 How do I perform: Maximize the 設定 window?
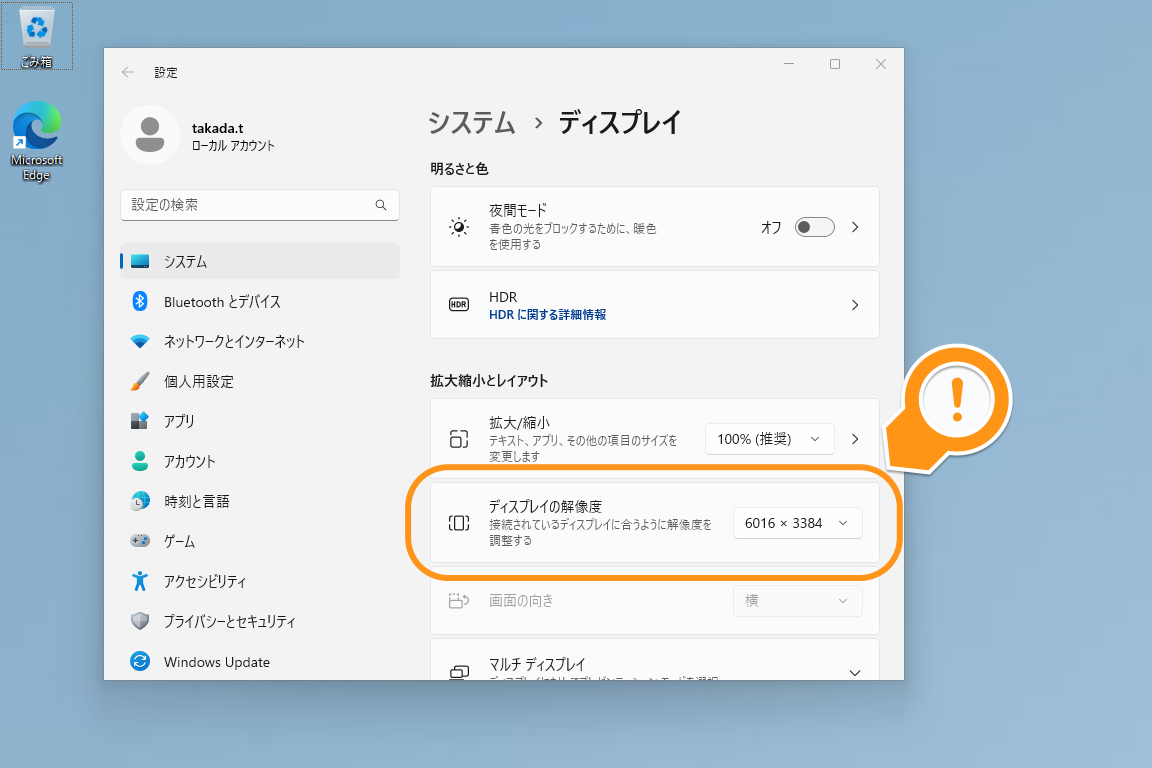(x=835, y=64)
